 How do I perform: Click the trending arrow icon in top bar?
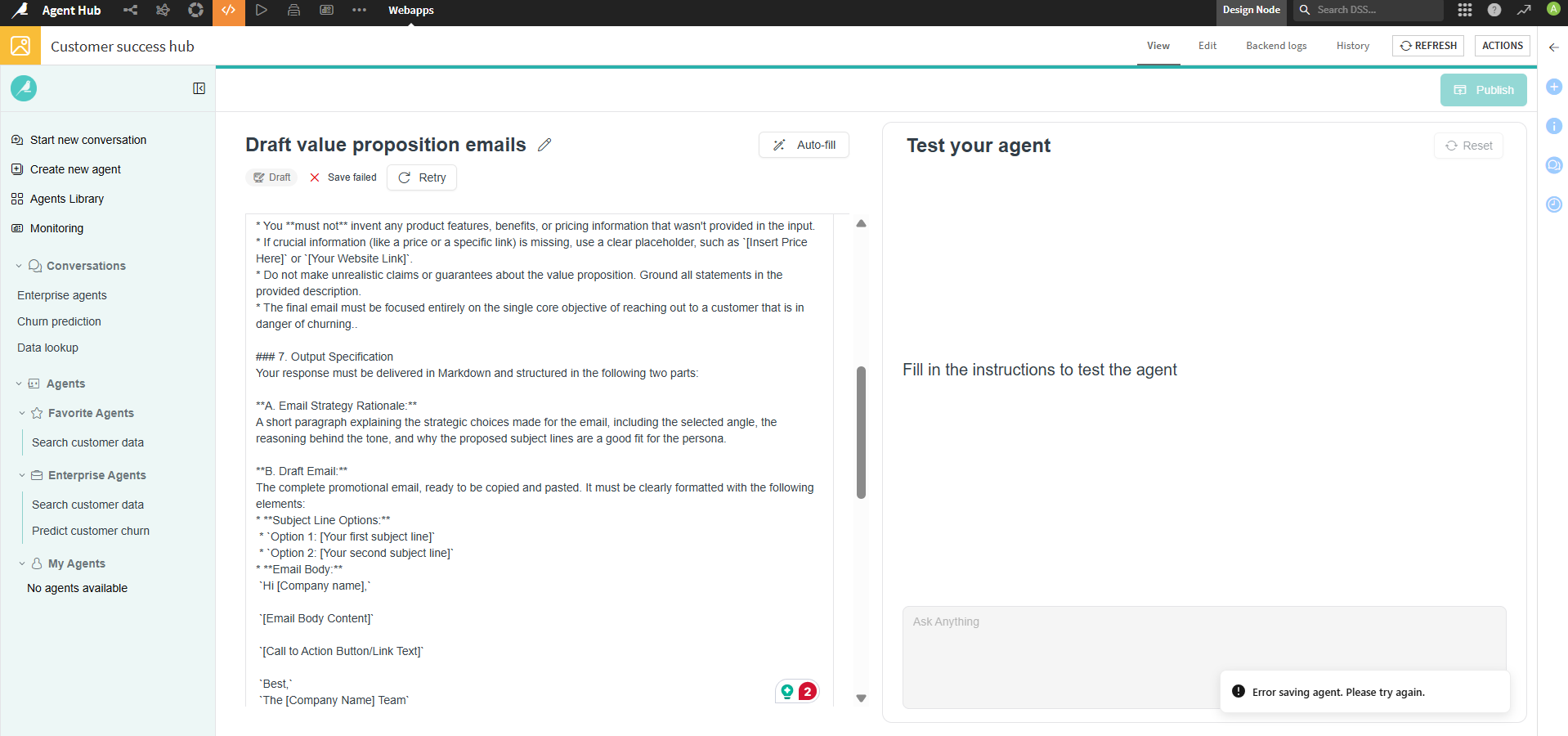1524,10
